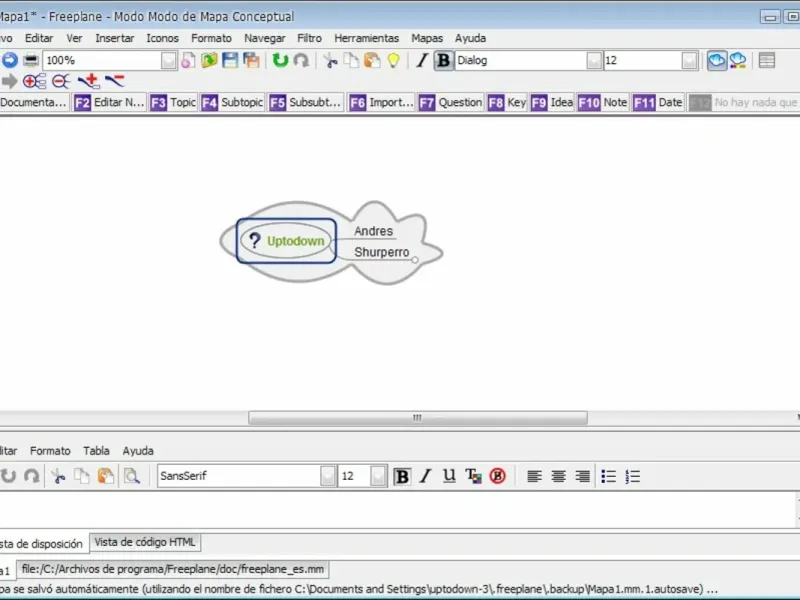
Task: Apply F10 Note style
Action: tap(603, 103)
